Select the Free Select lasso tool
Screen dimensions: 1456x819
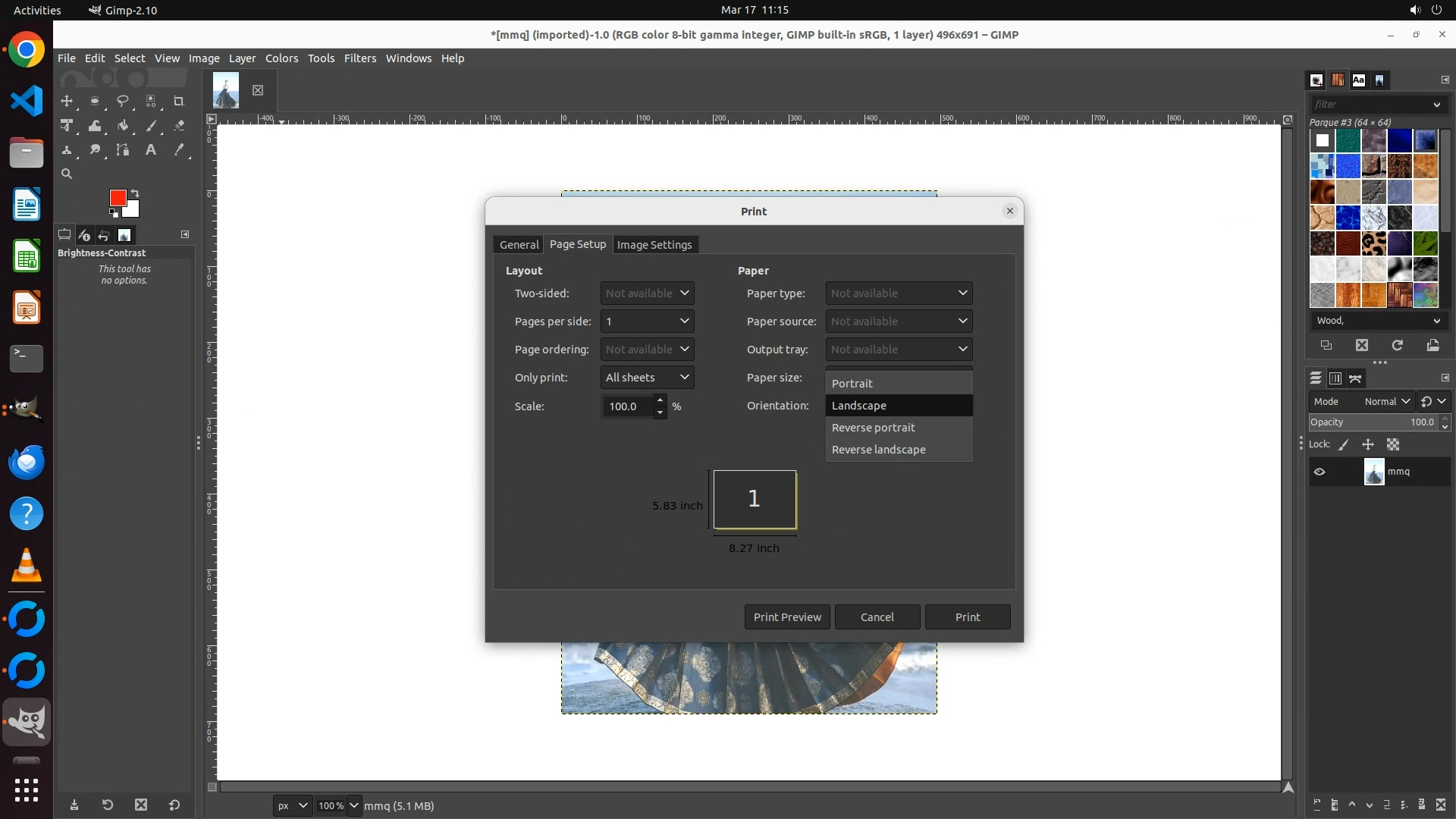(x=122, y=101)
